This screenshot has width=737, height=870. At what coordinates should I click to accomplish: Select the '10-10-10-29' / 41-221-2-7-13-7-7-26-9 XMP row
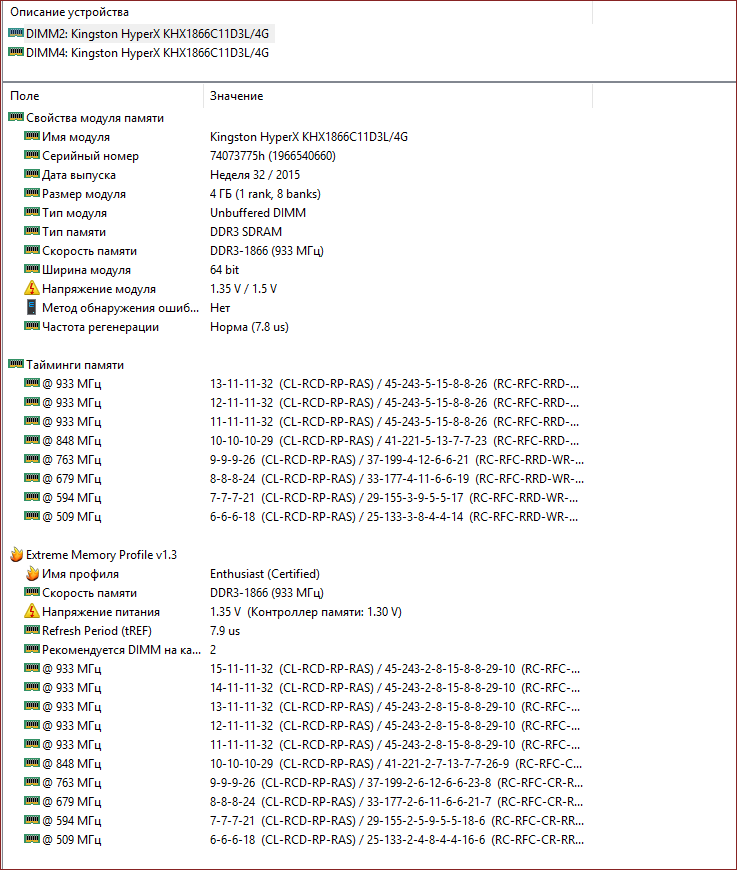pyautogui.click(x=304, y=763)
